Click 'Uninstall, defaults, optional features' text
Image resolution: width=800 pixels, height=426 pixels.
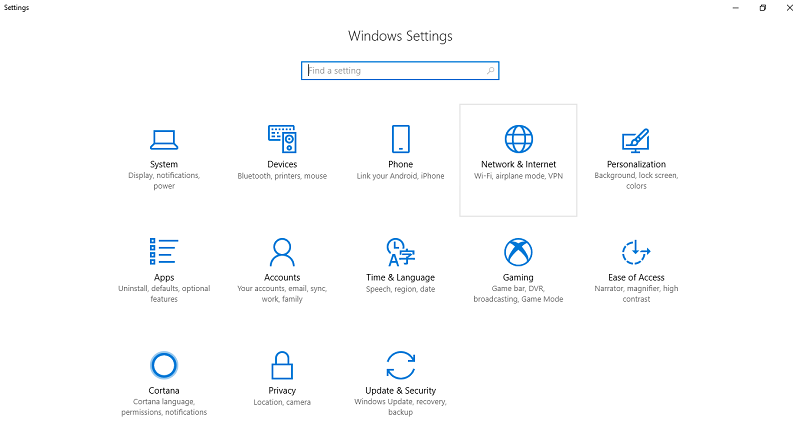(164, 294)
